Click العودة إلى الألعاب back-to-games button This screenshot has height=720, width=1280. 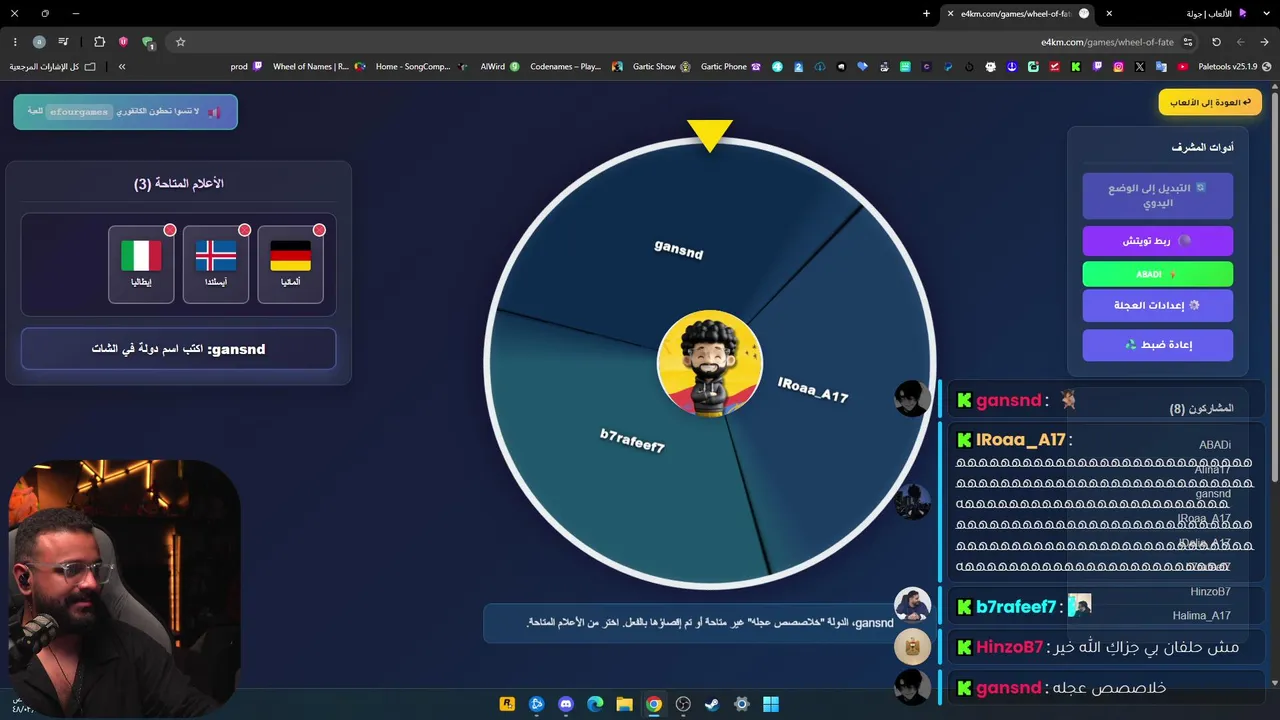1210,102
